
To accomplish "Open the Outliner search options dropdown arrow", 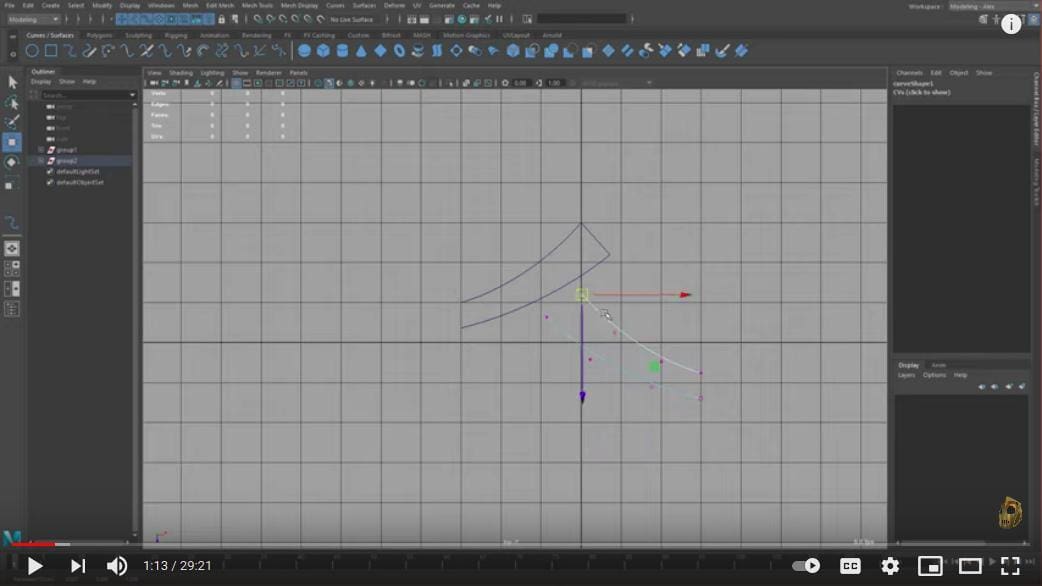I will (132, 96).
